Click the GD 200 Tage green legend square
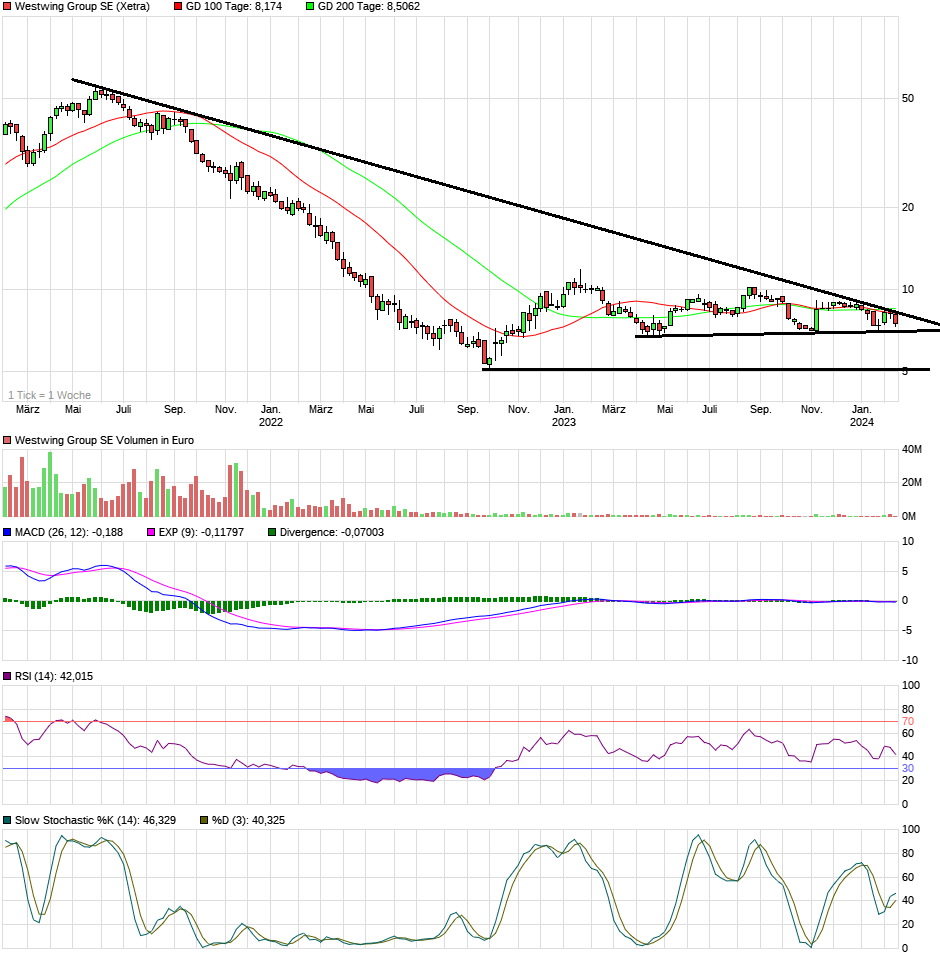 (x=310, y=6)
